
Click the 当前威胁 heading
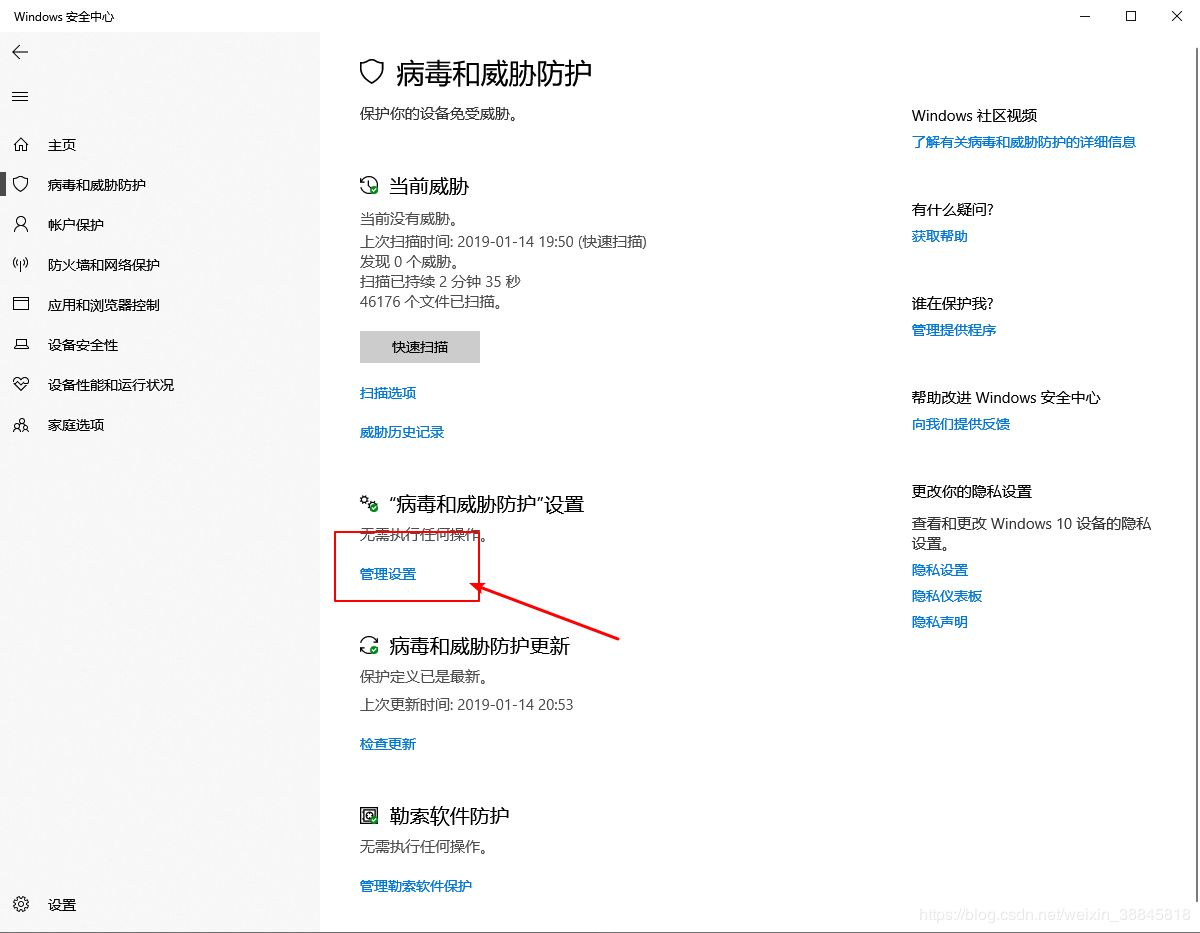429,186
